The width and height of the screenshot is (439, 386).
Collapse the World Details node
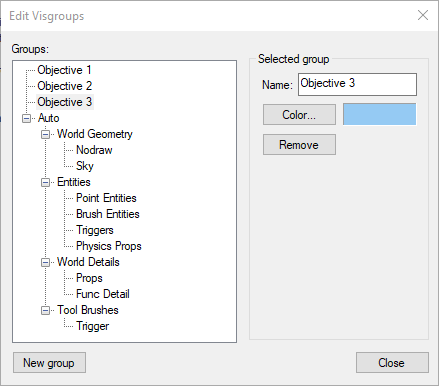(45, 262)
